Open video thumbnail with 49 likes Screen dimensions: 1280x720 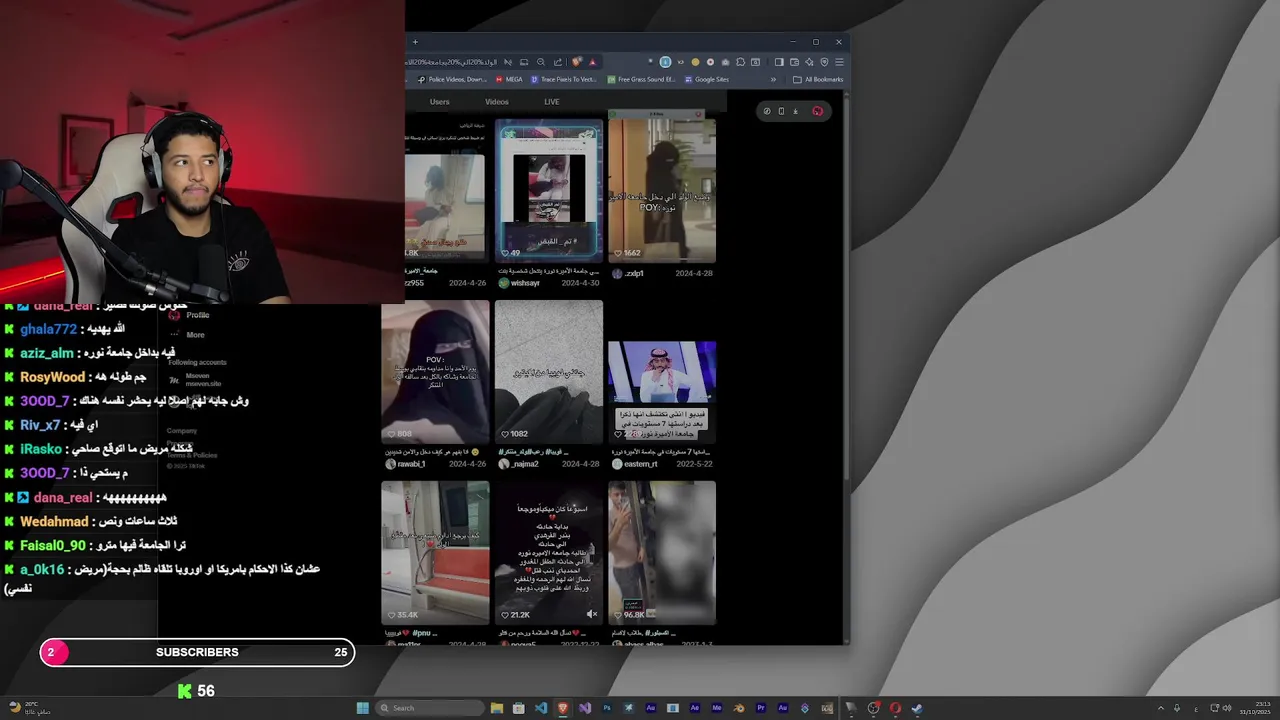point(550,190)
